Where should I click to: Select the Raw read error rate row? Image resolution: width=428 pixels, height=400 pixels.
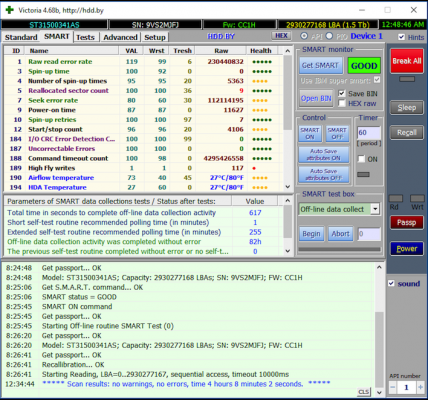point(143,62)
